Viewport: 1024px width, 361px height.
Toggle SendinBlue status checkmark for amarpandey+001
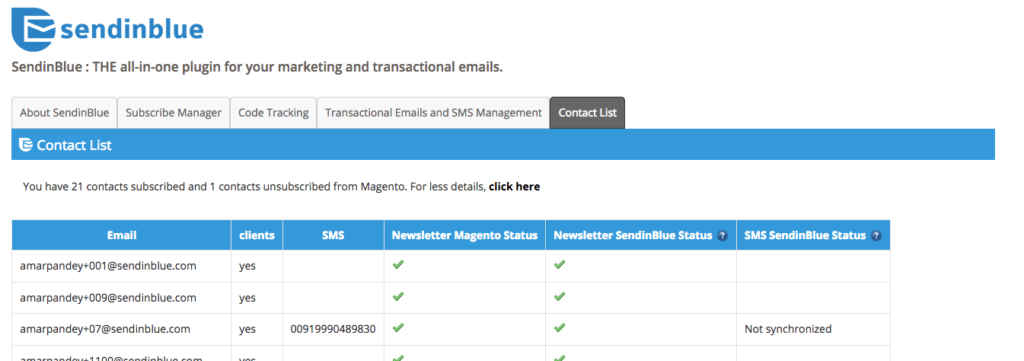(x=559, y=265)
